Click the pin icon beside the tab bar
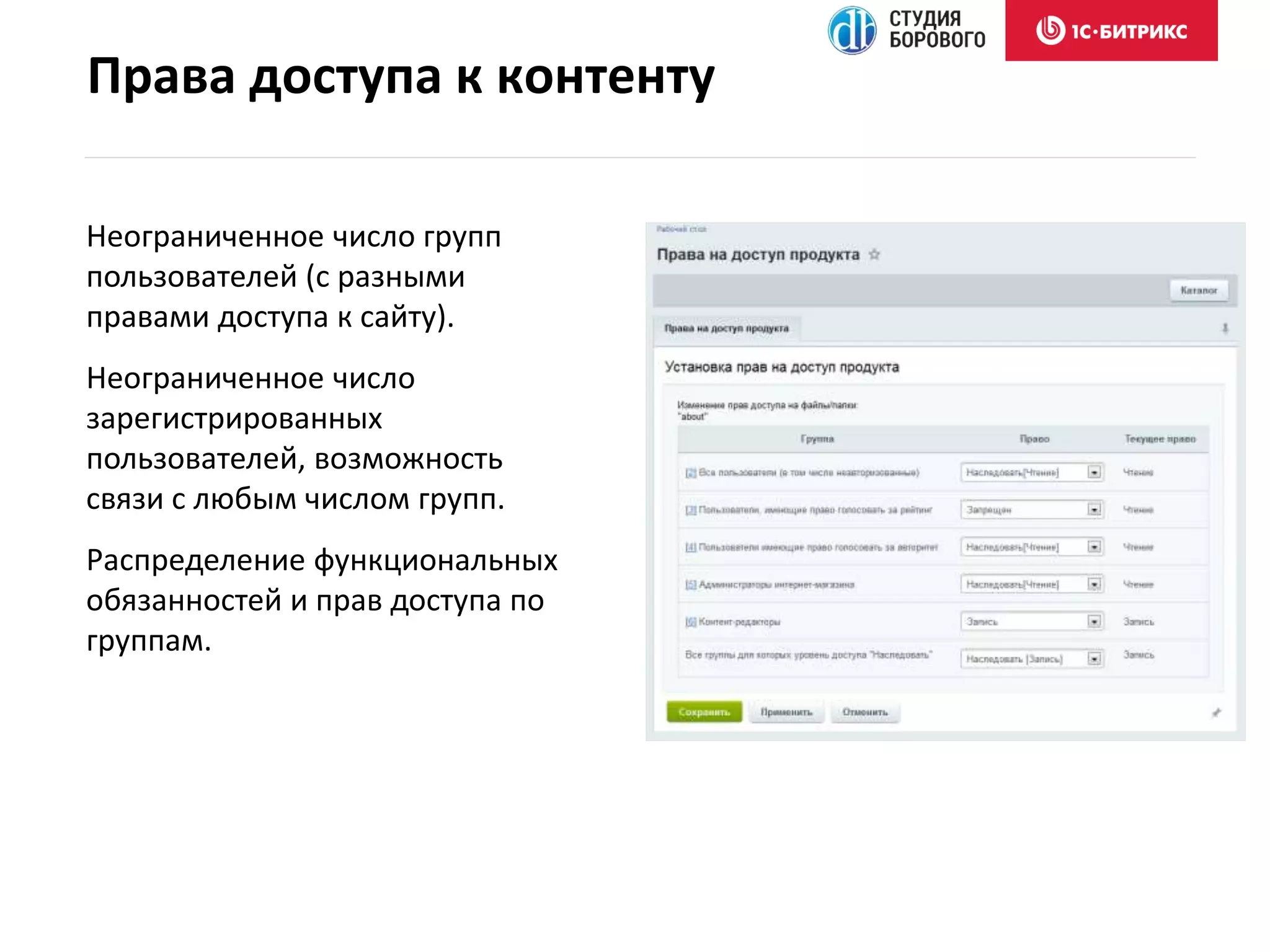This screenshot has width=1270, height=952. (1225, 328)
